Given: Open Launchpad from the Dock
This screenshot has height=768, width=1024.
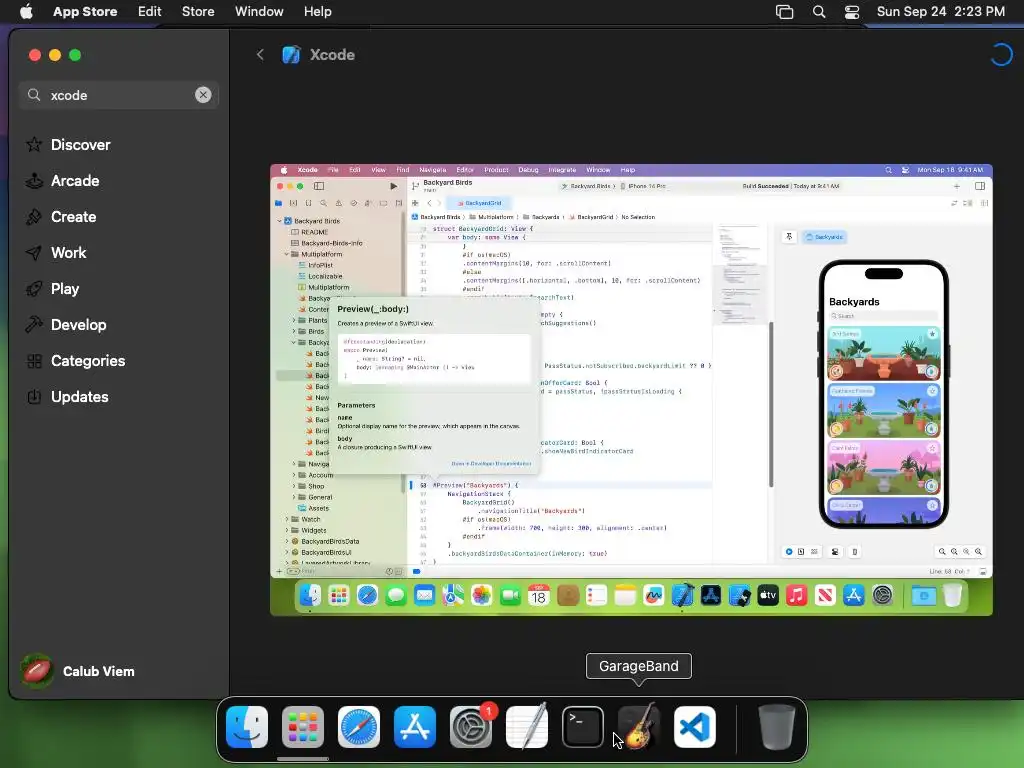Looking at the screenshot, I should tap(303, 727).
